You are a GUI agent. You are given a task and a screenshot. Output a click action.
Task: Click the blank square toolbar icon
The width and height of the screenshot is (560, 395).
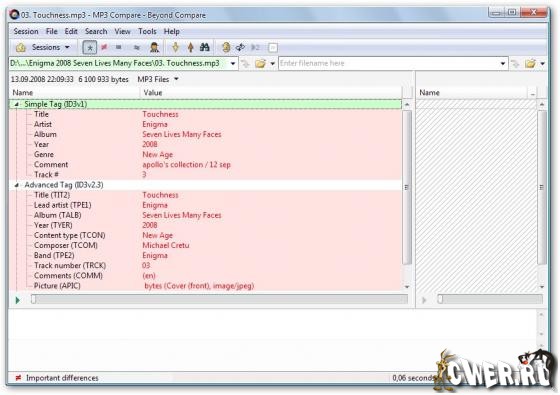click(272, 48)
